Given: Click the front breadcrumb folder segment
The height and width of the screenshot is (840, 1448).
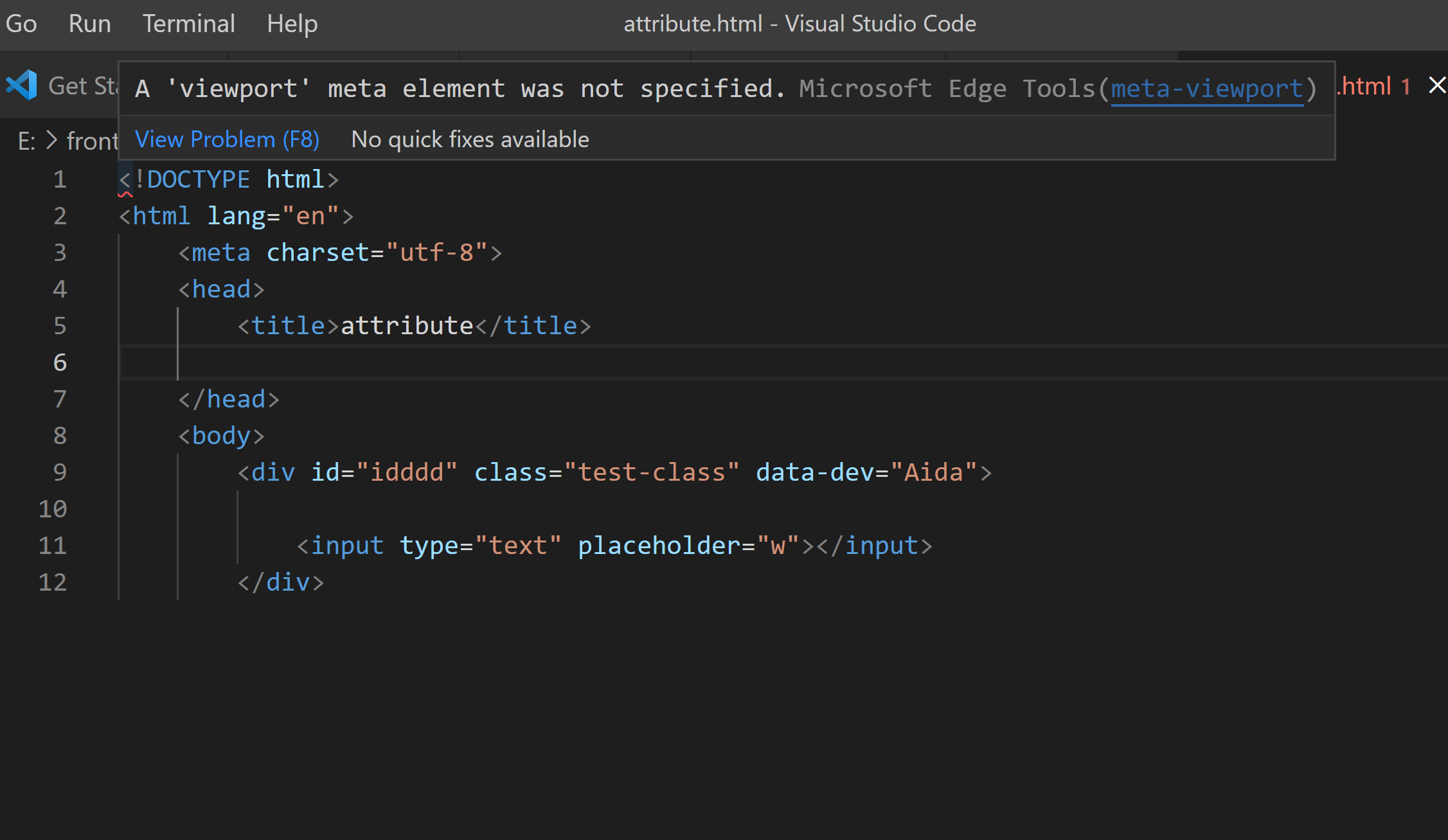Looking at the screenshot, I should pyautogui.click(x=93, y=141).
